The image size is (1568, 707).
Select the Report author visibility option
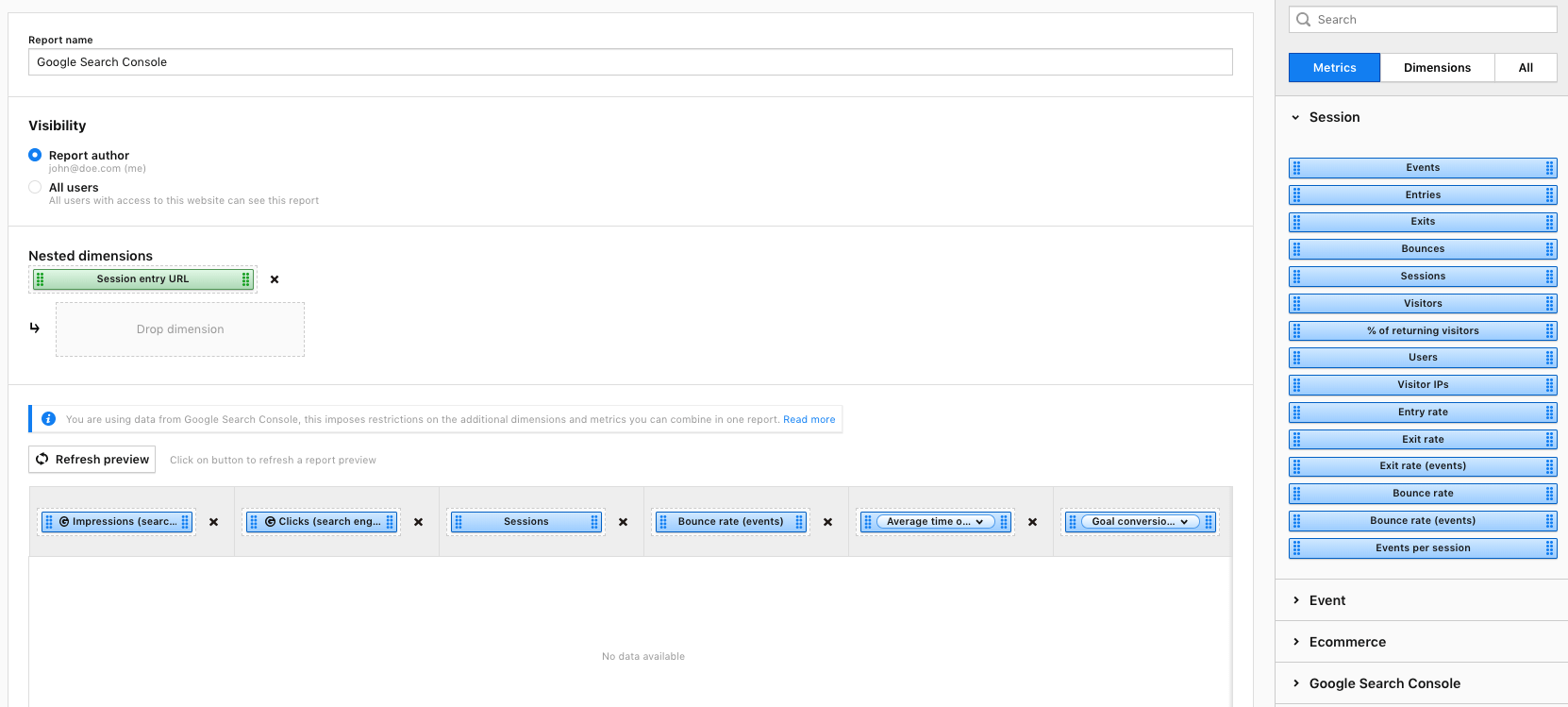pos(35,155)
